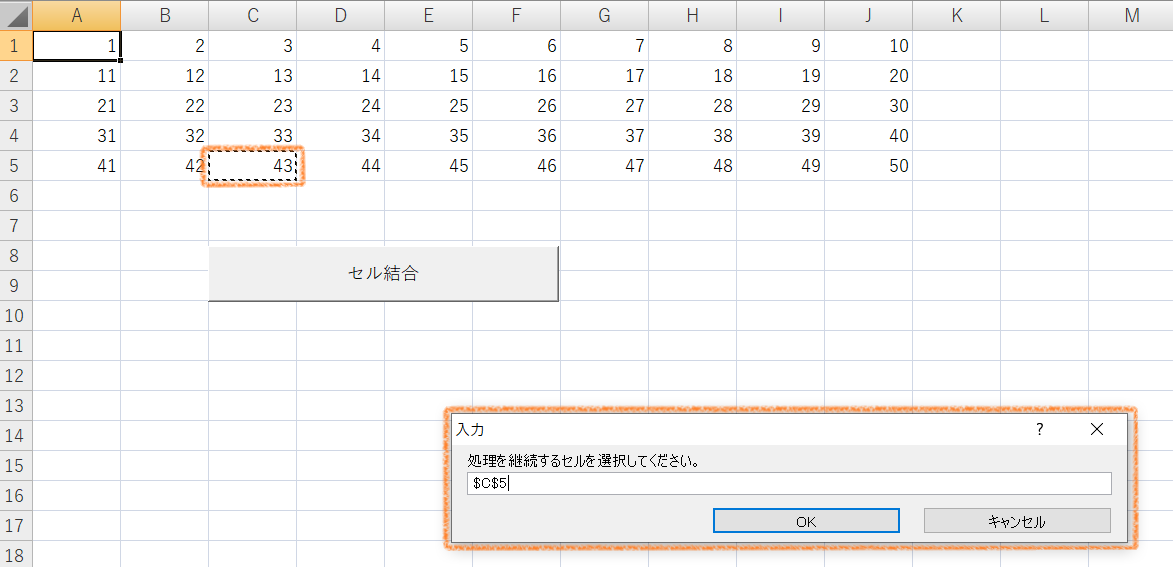Screen dimensions: 1173x567
Task: Click cell containing 46
Action: coord(516,165)
